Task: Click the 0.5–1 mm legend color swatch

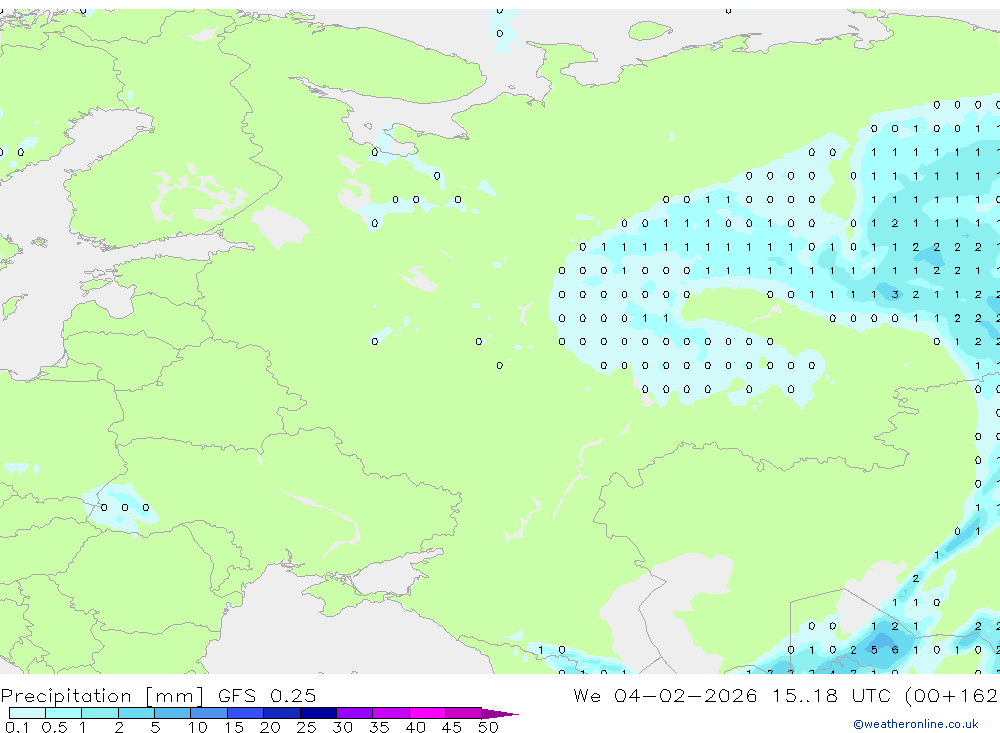Action: [x=63, y=713]
